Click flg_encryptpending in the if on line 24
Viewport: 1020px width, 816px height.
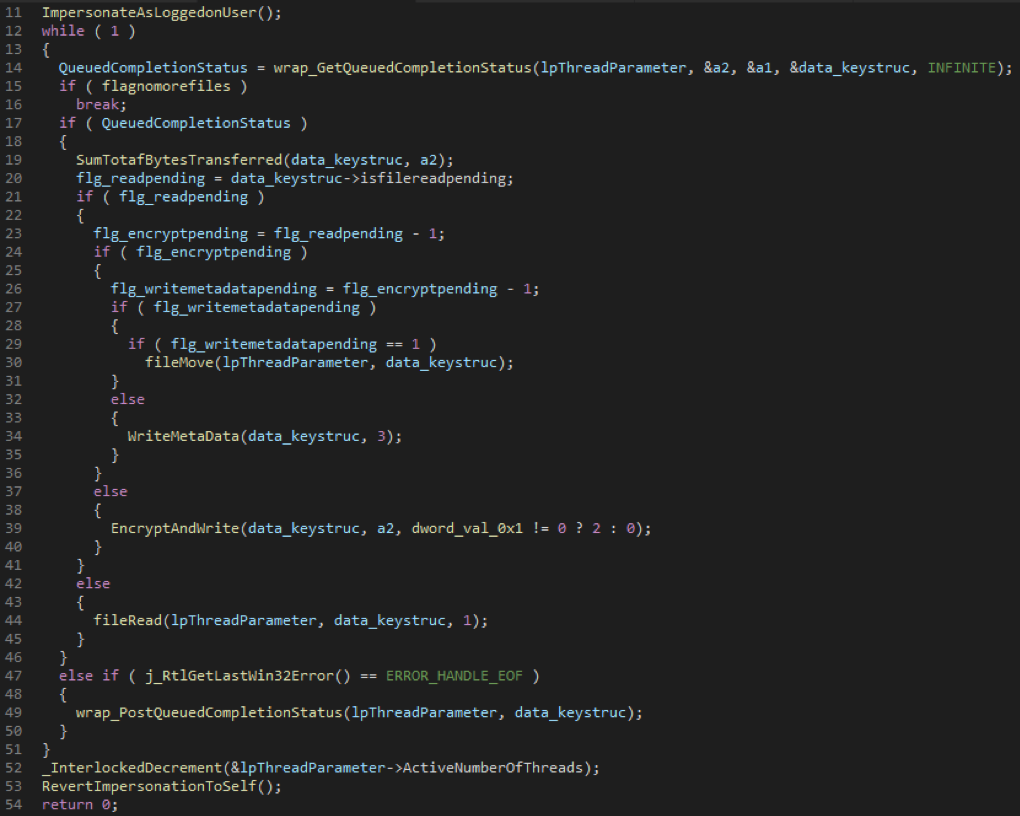point(213,252)
